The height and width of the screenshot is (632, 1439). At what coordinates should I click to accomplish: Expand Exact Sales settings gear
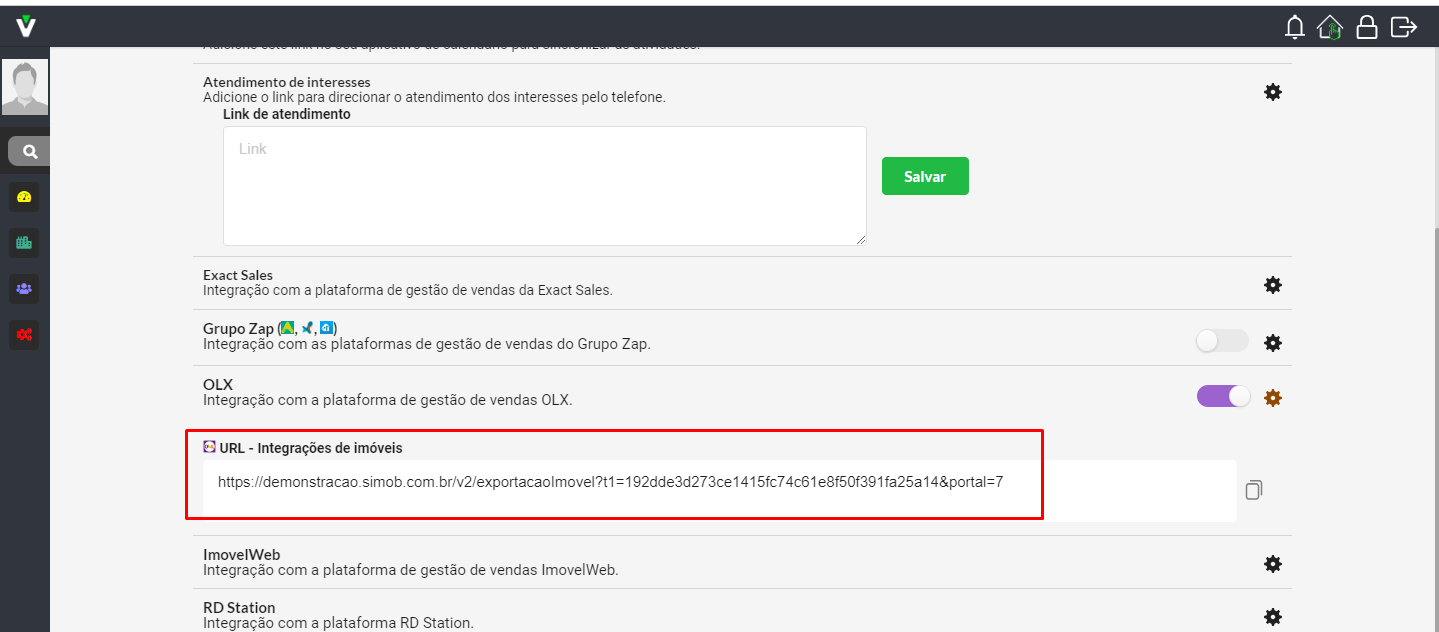pos(1273,285)
